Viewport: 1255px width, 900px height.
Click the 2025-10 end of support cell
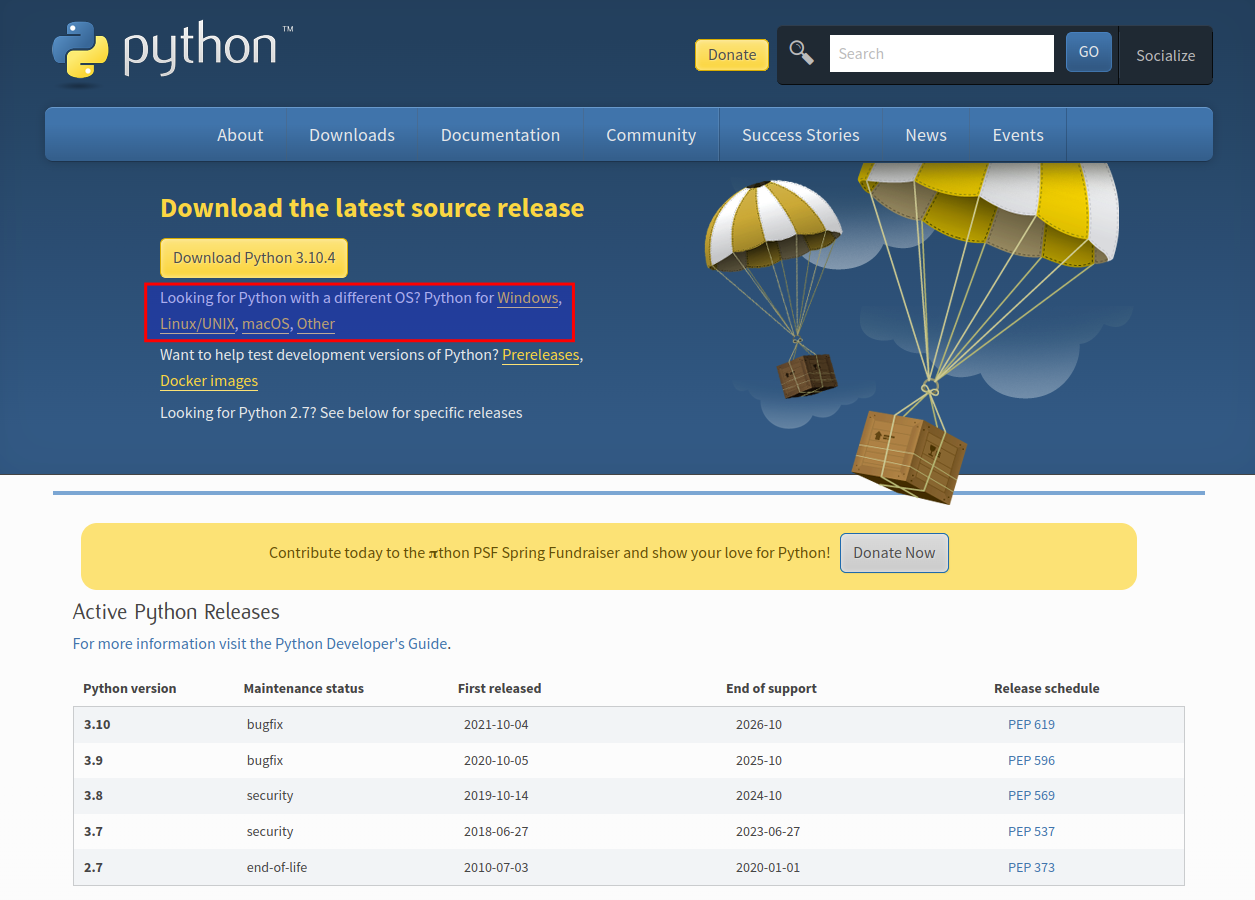(x=759, y=761)
